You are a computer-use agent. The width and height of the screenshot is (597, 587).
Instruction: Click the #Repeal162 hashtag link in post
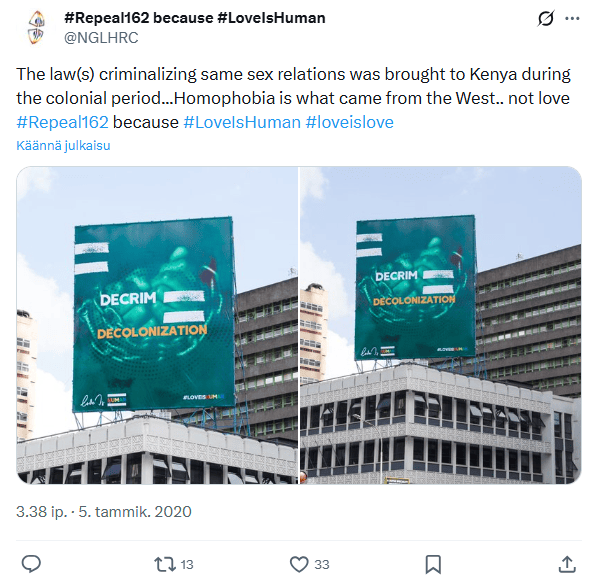[62, 122]
